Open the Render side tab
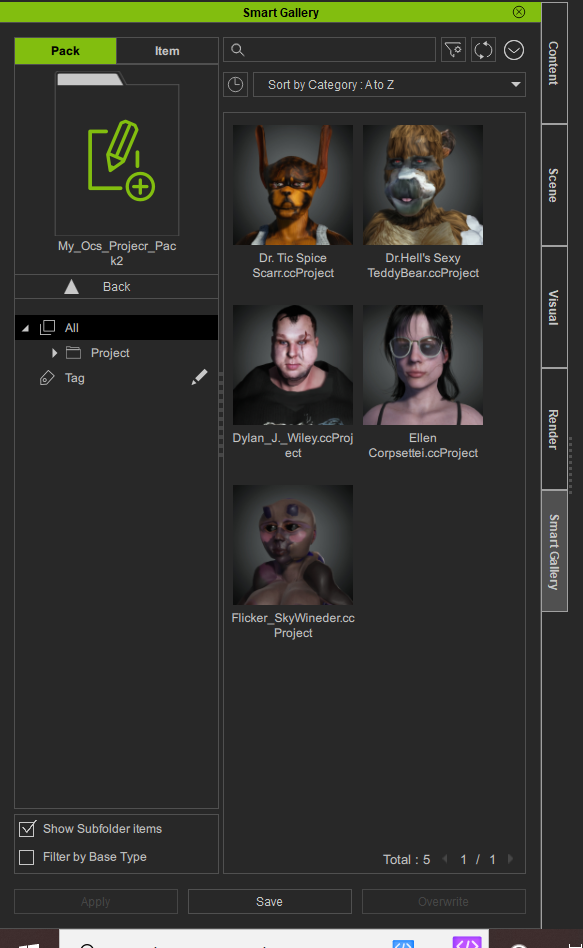Screen dimensions: 583x948 pos(554,429)
